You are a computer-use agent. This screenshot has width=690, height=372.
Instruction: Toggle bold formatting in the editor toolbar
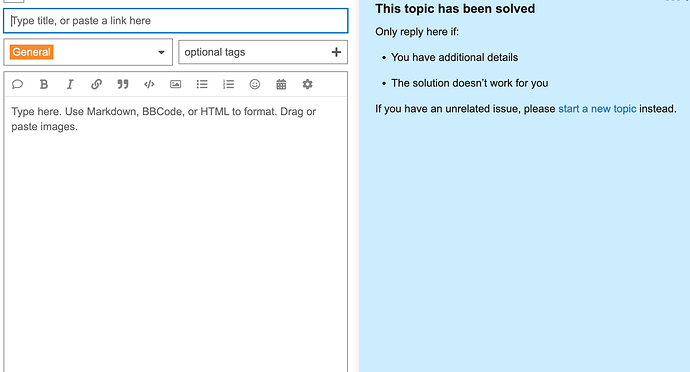44,84
